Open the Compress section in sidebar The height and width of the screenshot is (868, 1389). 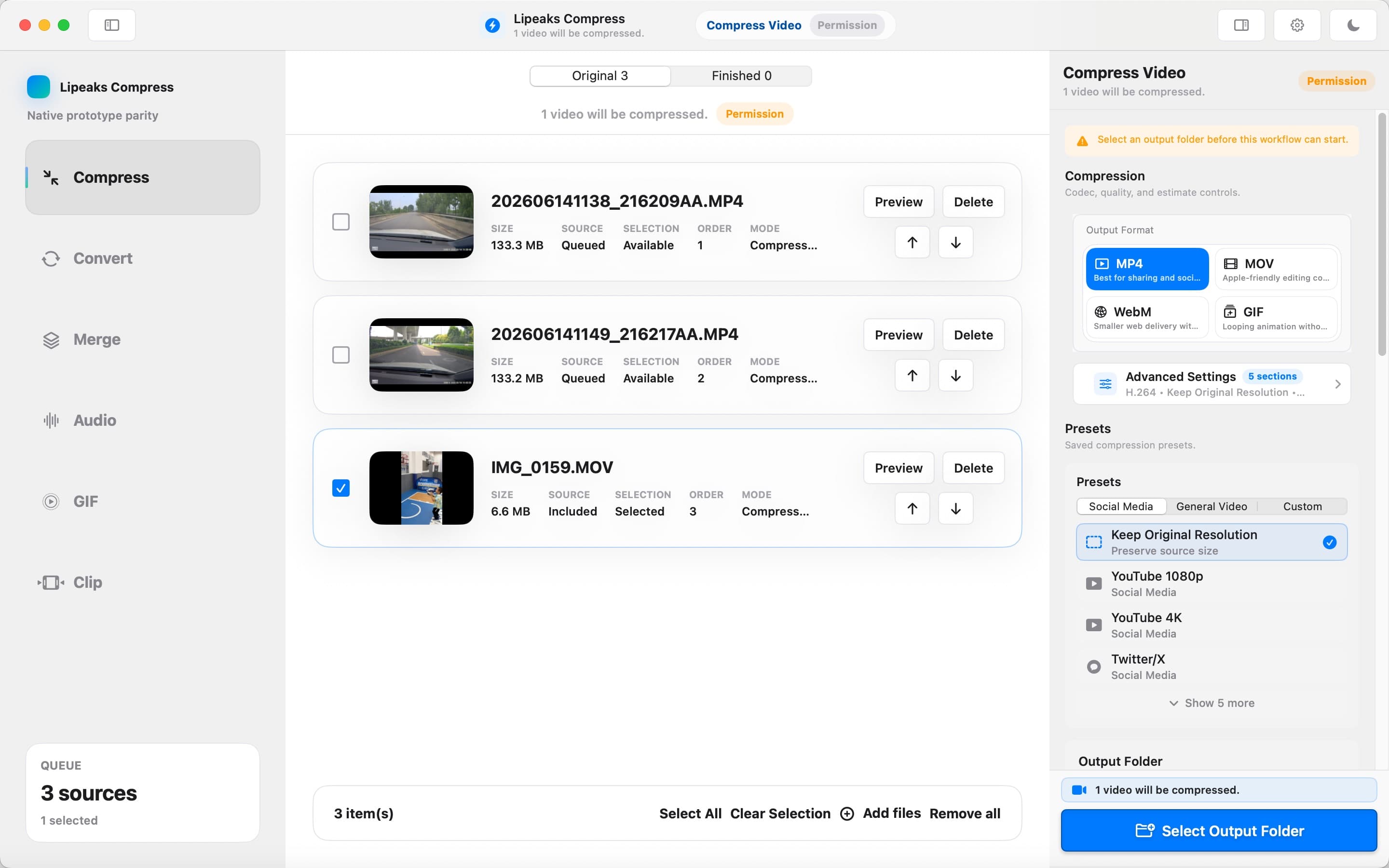(142, 177)
